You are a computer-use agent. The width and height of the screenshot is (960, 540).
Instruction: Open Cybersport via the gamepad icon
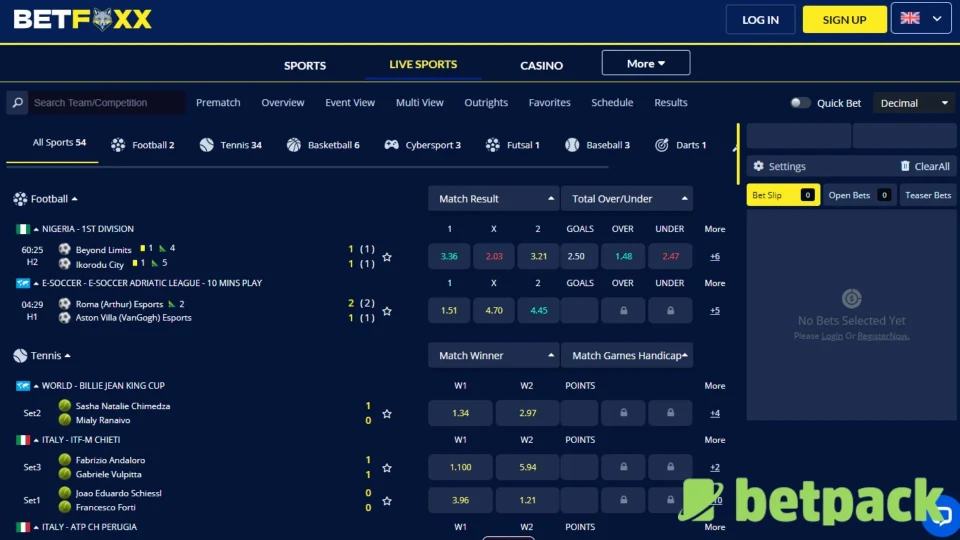(x=392, y=145)
